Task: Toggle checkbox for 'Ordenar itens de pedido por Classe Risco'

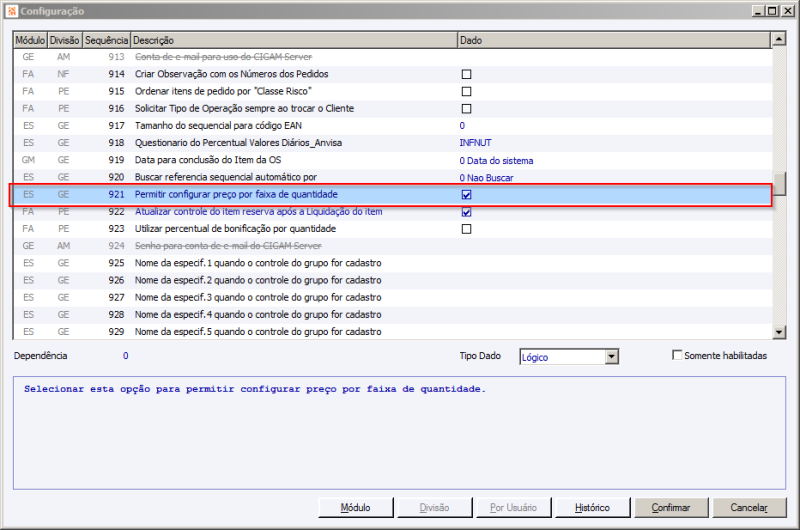Action: (x=466, y=92)
